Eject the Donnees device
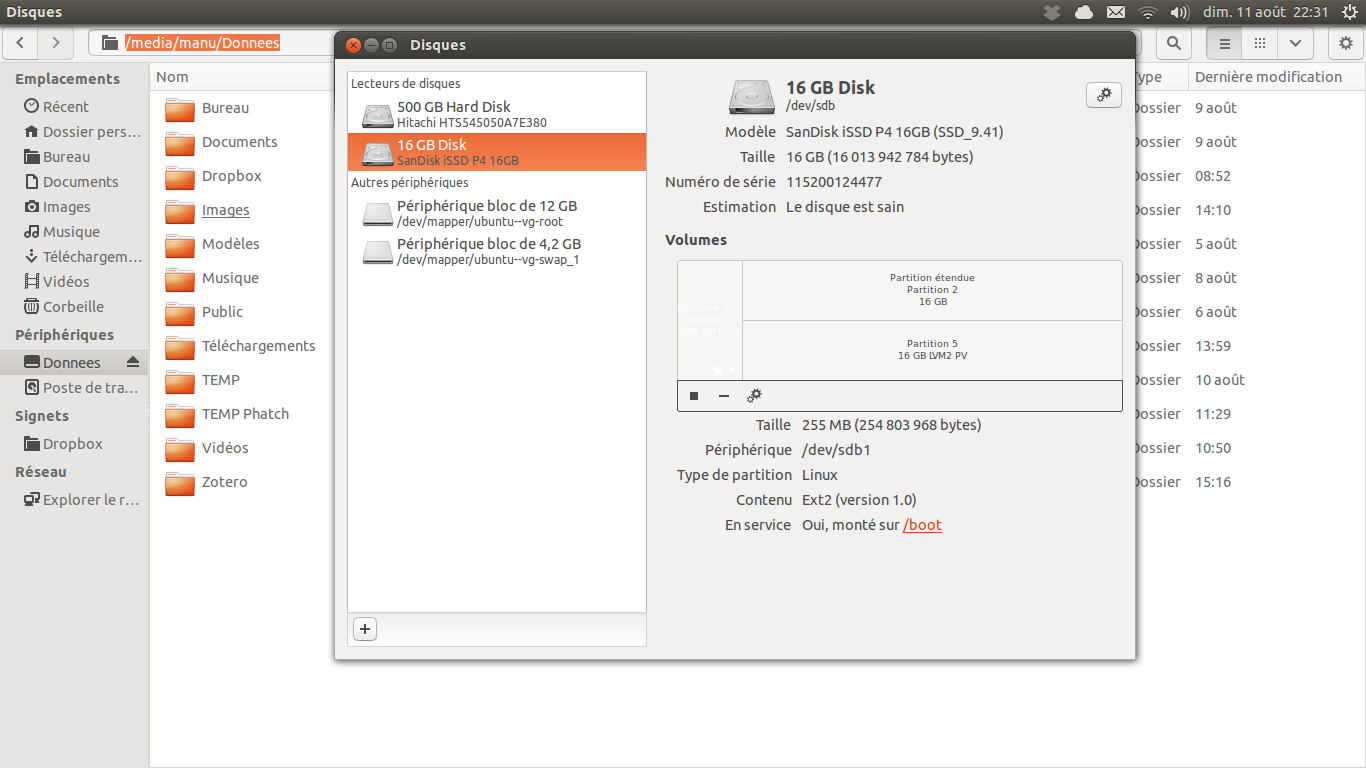 pyautogui.click(x=133, y=362)
